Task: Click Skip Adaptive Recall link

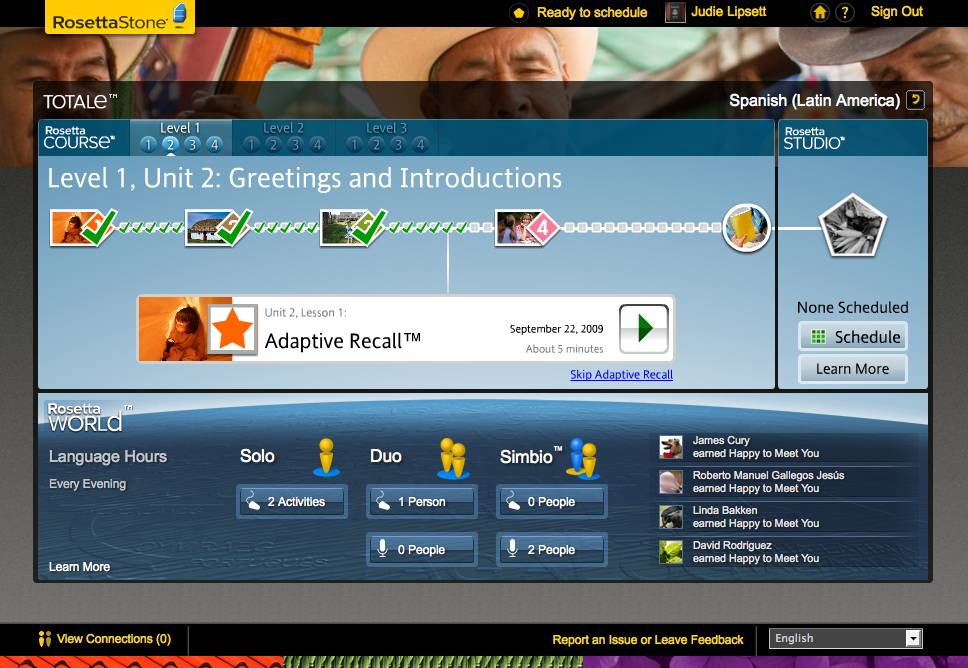Action: pyautogui.click(x=621, y=374)
